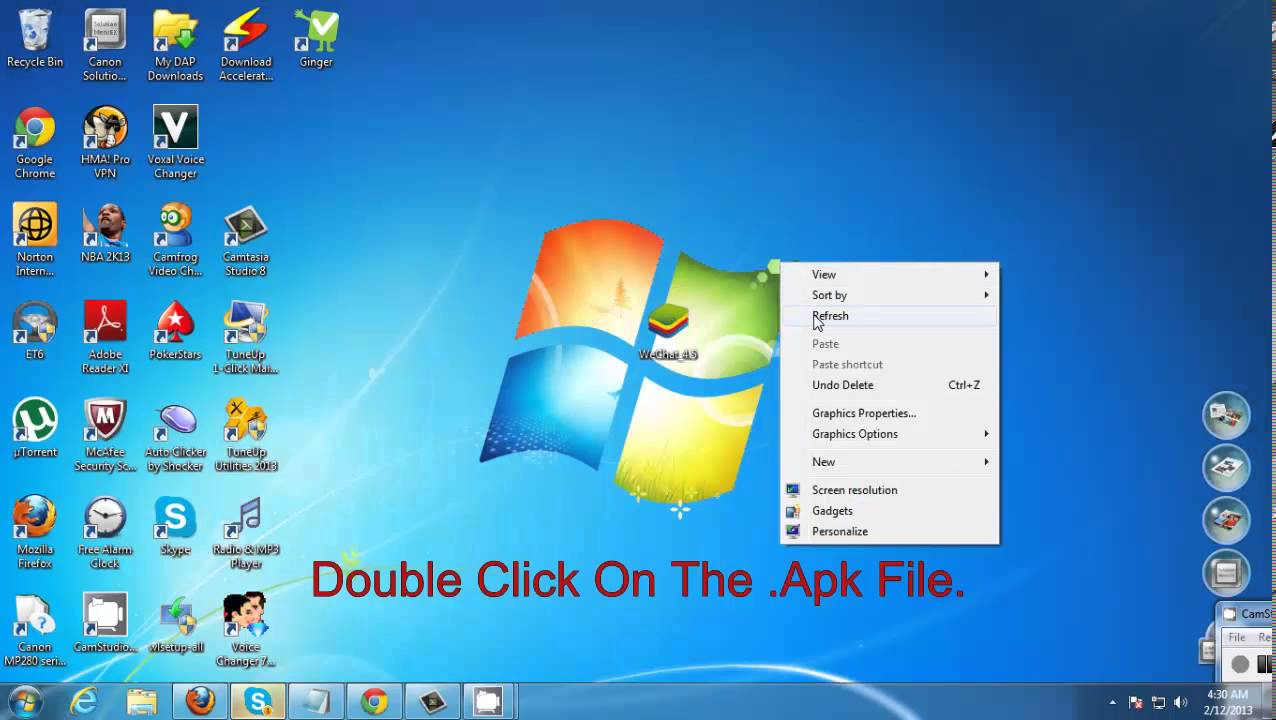Select the My DAP Downloads folder
Screen dimensions: 1276x720
pos(175,46)
